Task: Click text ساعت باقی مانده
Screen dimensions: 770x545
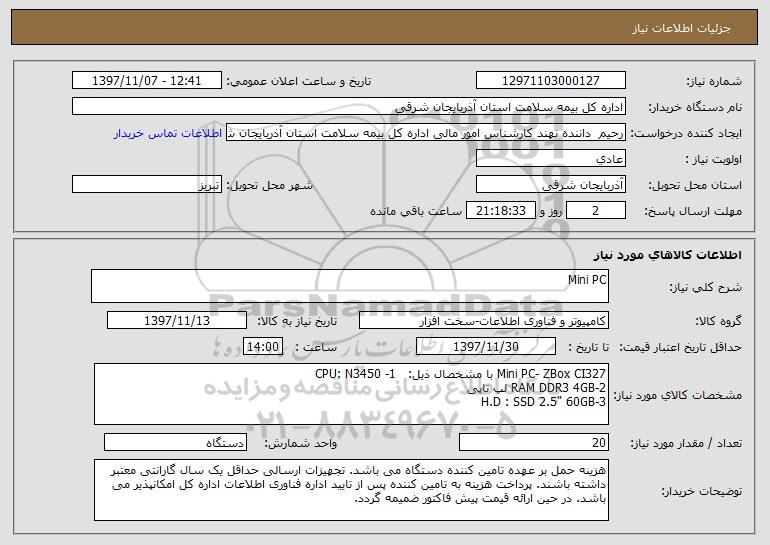Action: point(415,211)
